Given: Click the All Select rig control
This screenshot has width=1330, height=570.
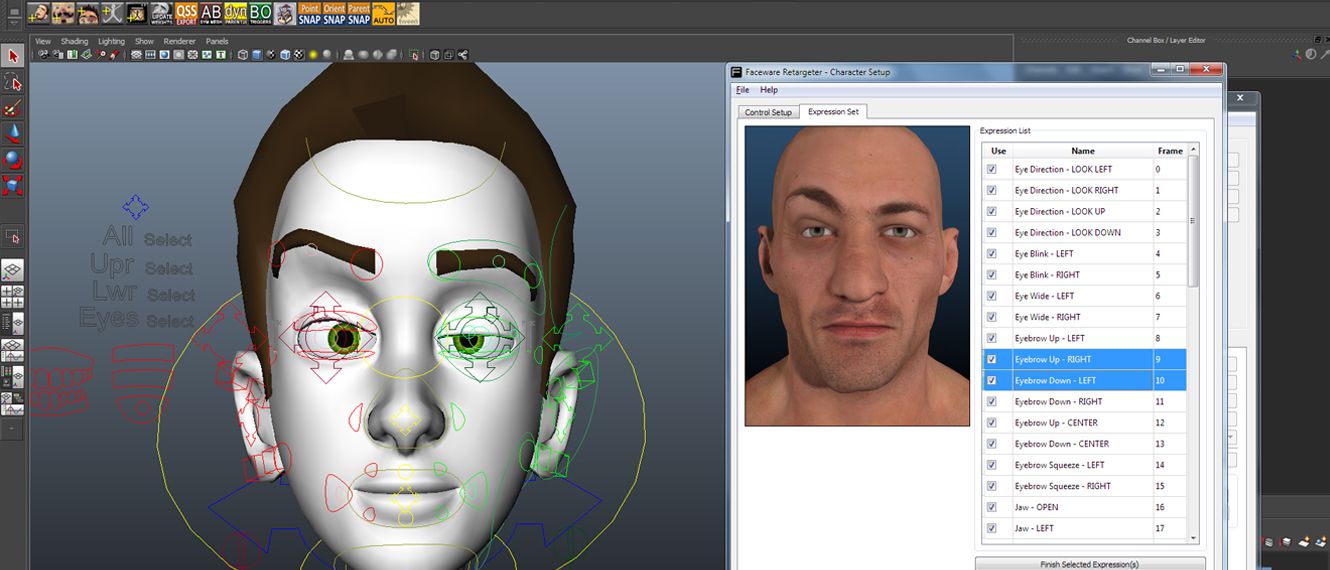Looking at the screenshot, I should [x=148, y=238].
